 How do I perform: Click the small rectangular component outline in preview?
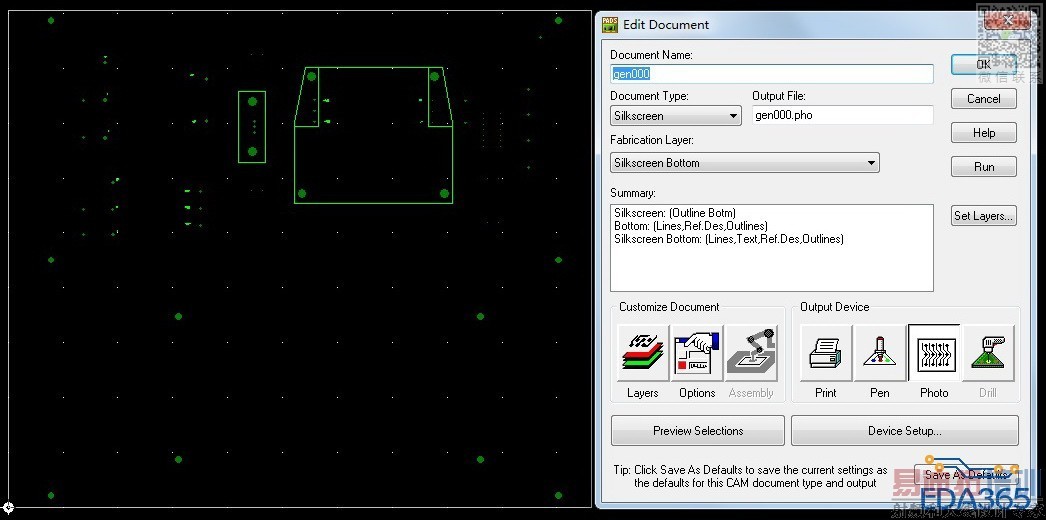tap(252, 127)
